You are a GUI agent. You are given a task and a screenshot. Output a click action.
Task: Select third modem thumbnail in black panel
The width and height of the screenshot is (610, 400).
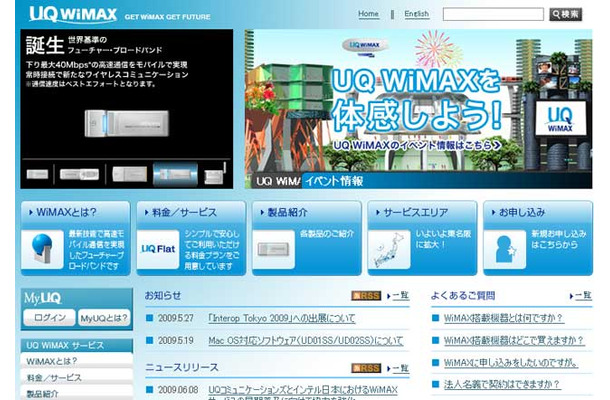[130, 174]
